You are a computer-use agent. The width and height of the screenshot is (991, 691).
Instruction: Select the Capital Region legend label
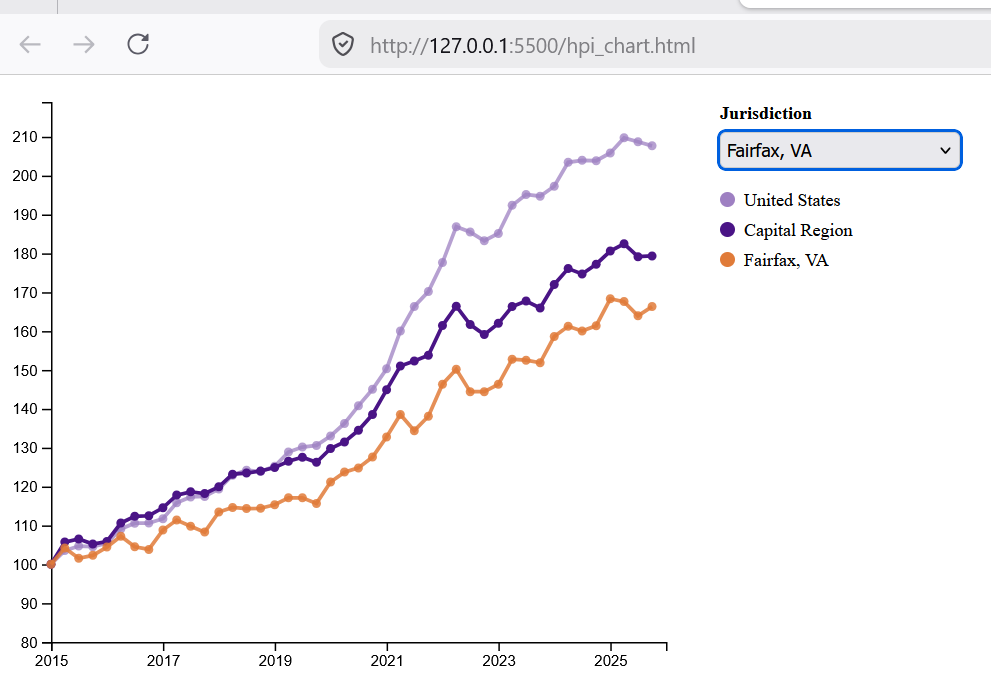click(x=798, y=230)
